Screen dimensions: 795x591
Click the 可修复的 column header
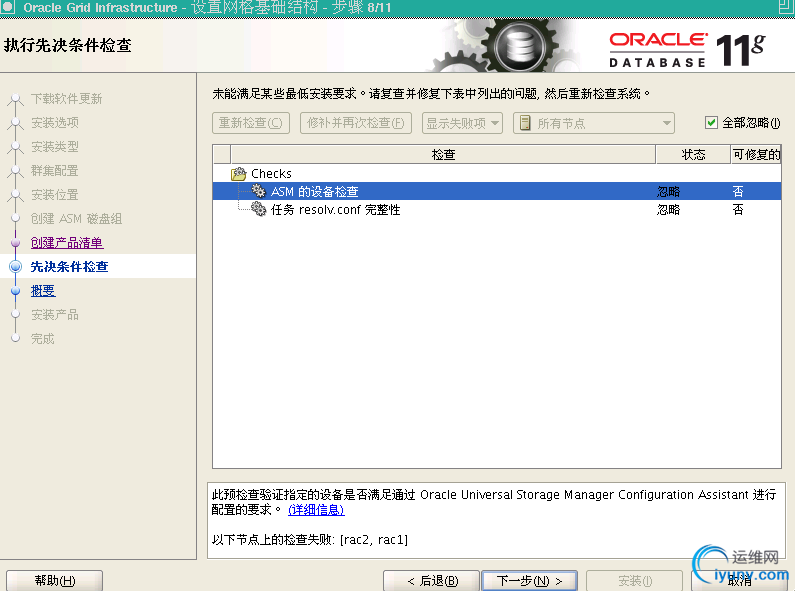pos(756,155)
